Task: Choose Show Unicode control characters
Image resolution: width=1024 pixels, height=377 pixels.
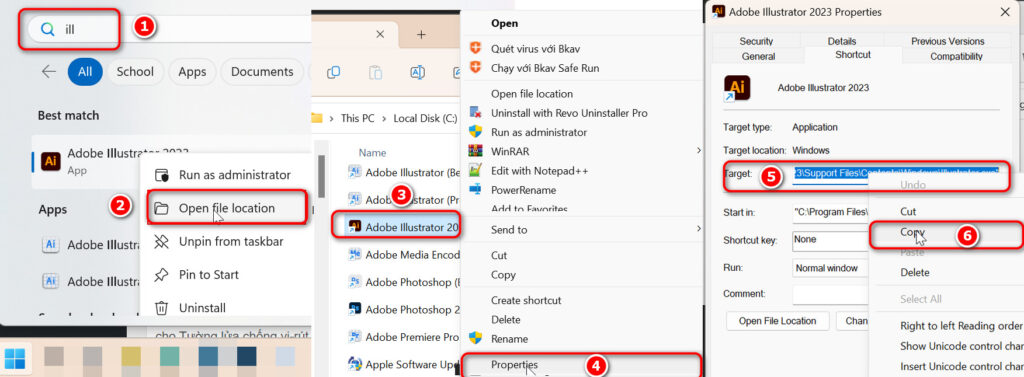Action: (x=961, y=346)
